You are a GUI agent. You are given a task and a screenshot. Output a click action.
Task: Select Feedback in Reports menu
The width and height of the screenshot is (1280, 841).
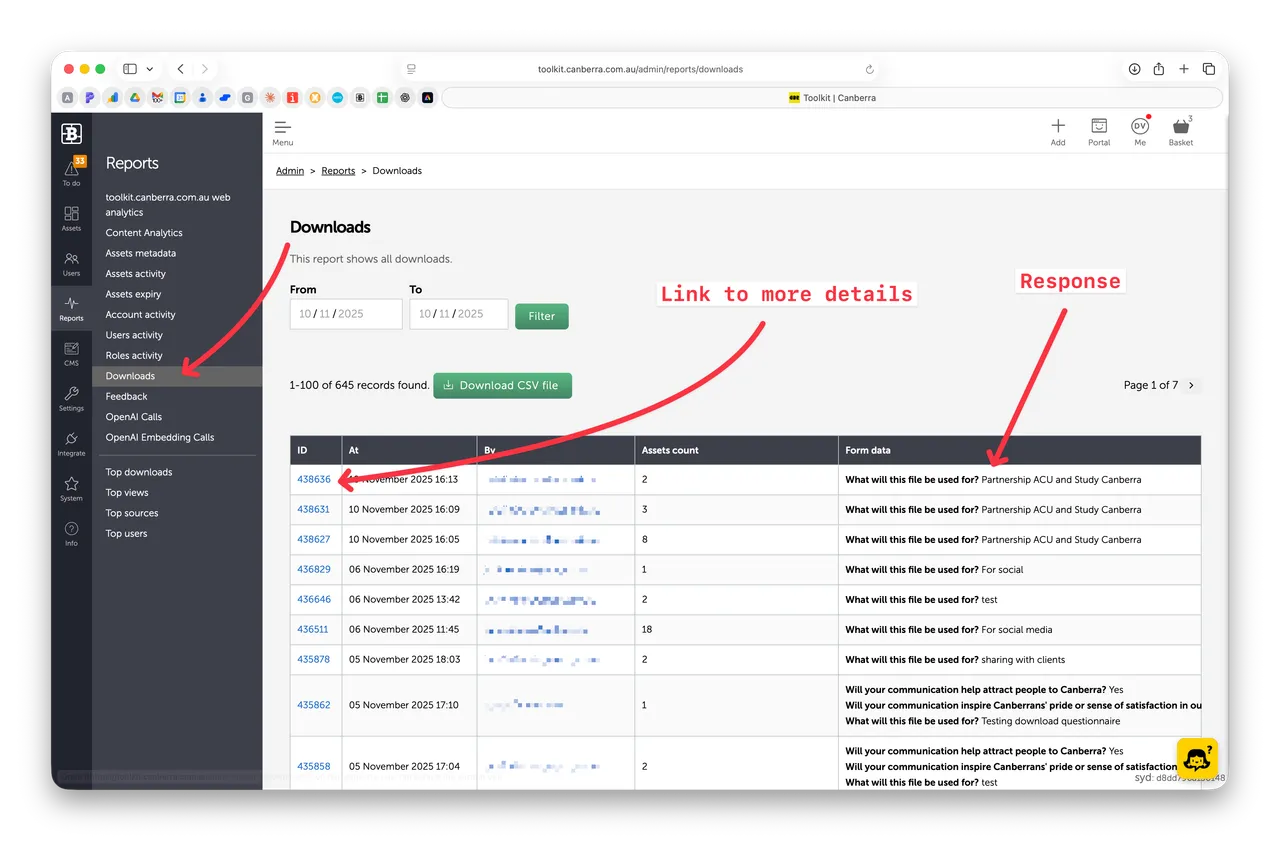[x=127, y=397]
